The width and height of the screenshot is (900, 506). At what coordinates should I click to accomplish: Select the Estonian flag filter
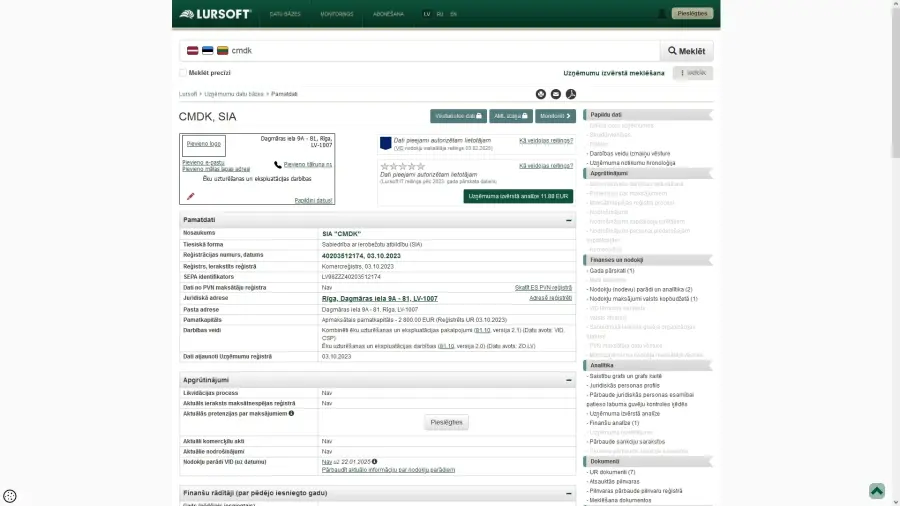(x=207, y=50)
